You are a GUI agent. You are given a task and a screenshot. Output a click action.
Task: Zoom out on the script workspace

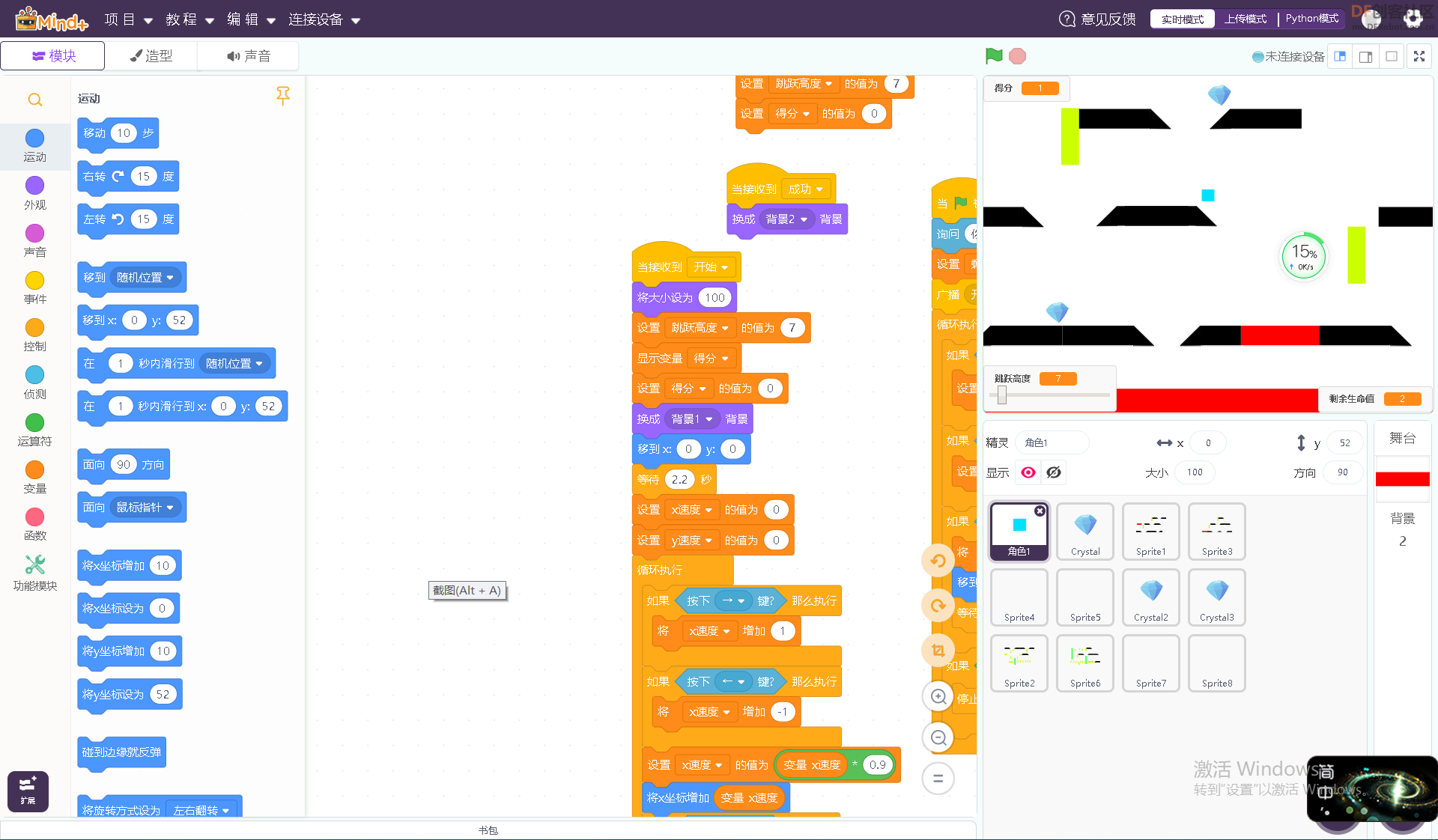pyautogui.click(x=938, y=737)
